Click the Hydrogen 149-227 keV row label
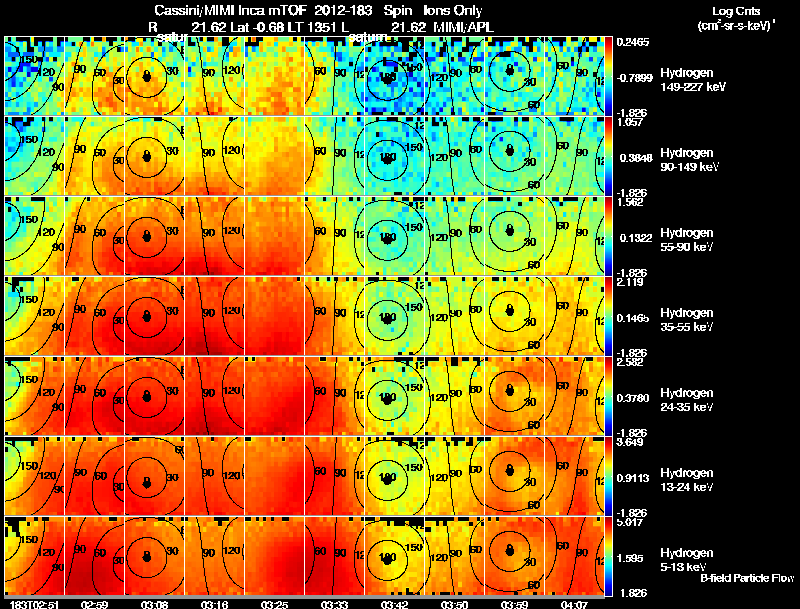The height and width of the screenshot is (609, 800). coord(692,80)
